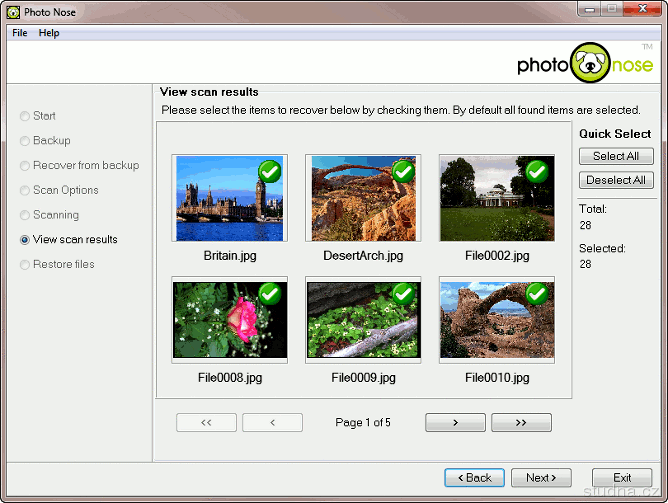Click the File0002.jpg file name
The image size is (668, 503).
[x=497, y=256]
